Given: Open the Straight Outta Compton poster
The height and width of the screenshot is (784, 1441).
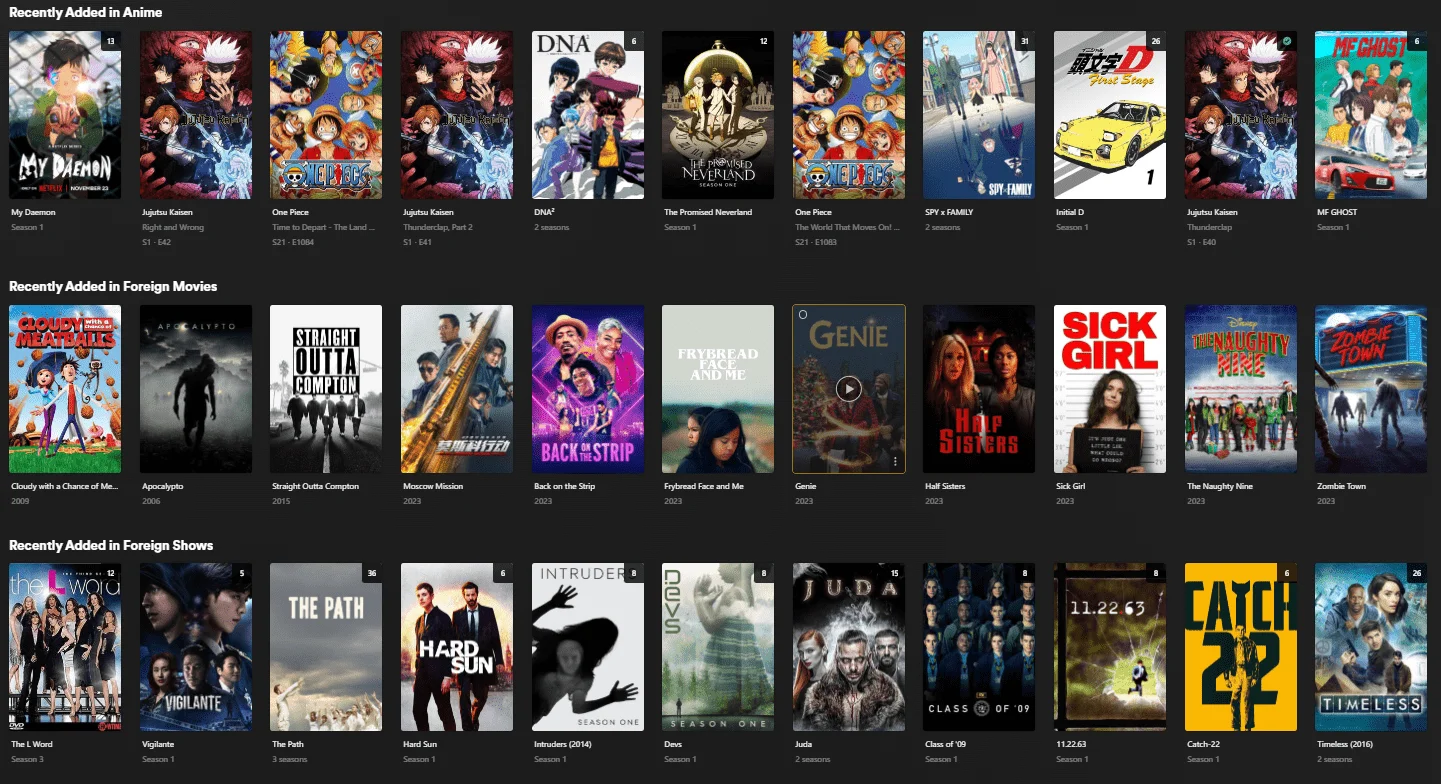Looking at the screenshot, I should (x=326, y=389).
